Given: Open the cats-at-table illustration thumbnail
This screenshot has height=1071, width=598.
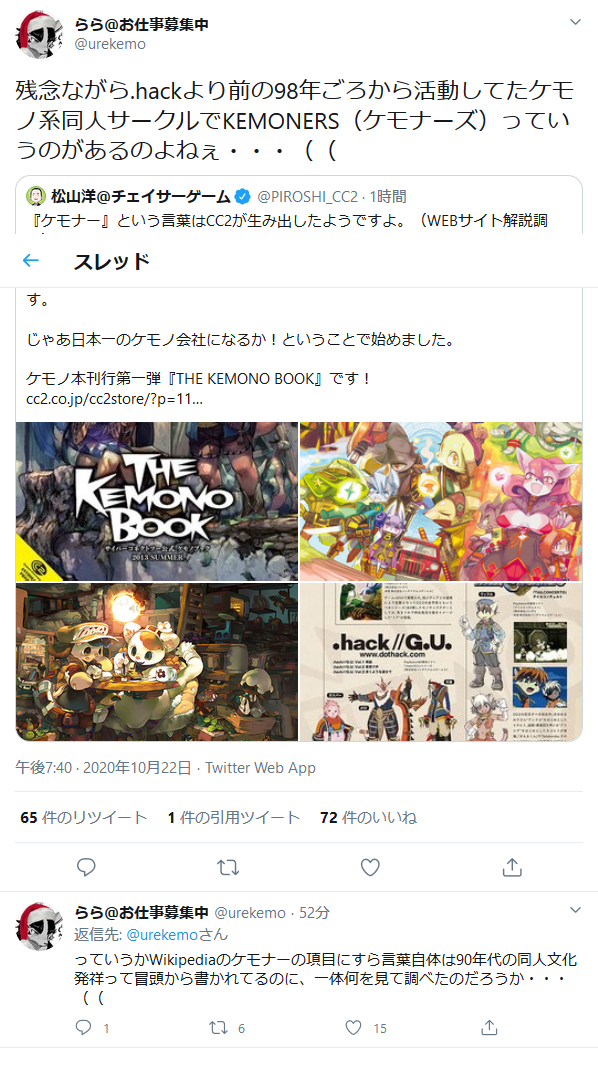Looking at the screenshot, I should [157, 662].
